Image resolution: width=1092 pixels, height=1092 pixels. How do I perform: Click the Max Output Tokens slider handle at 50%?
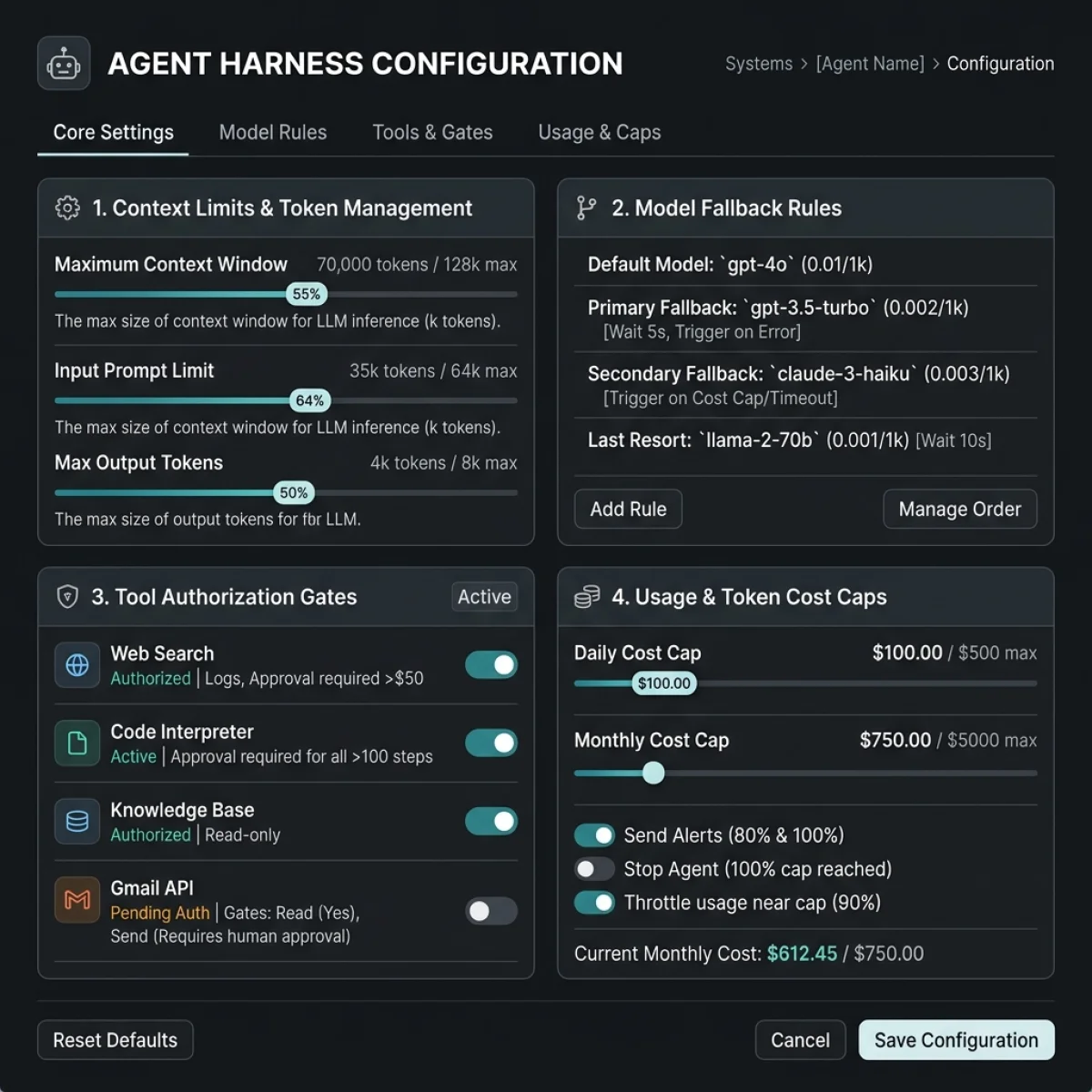tap(294, 493)
